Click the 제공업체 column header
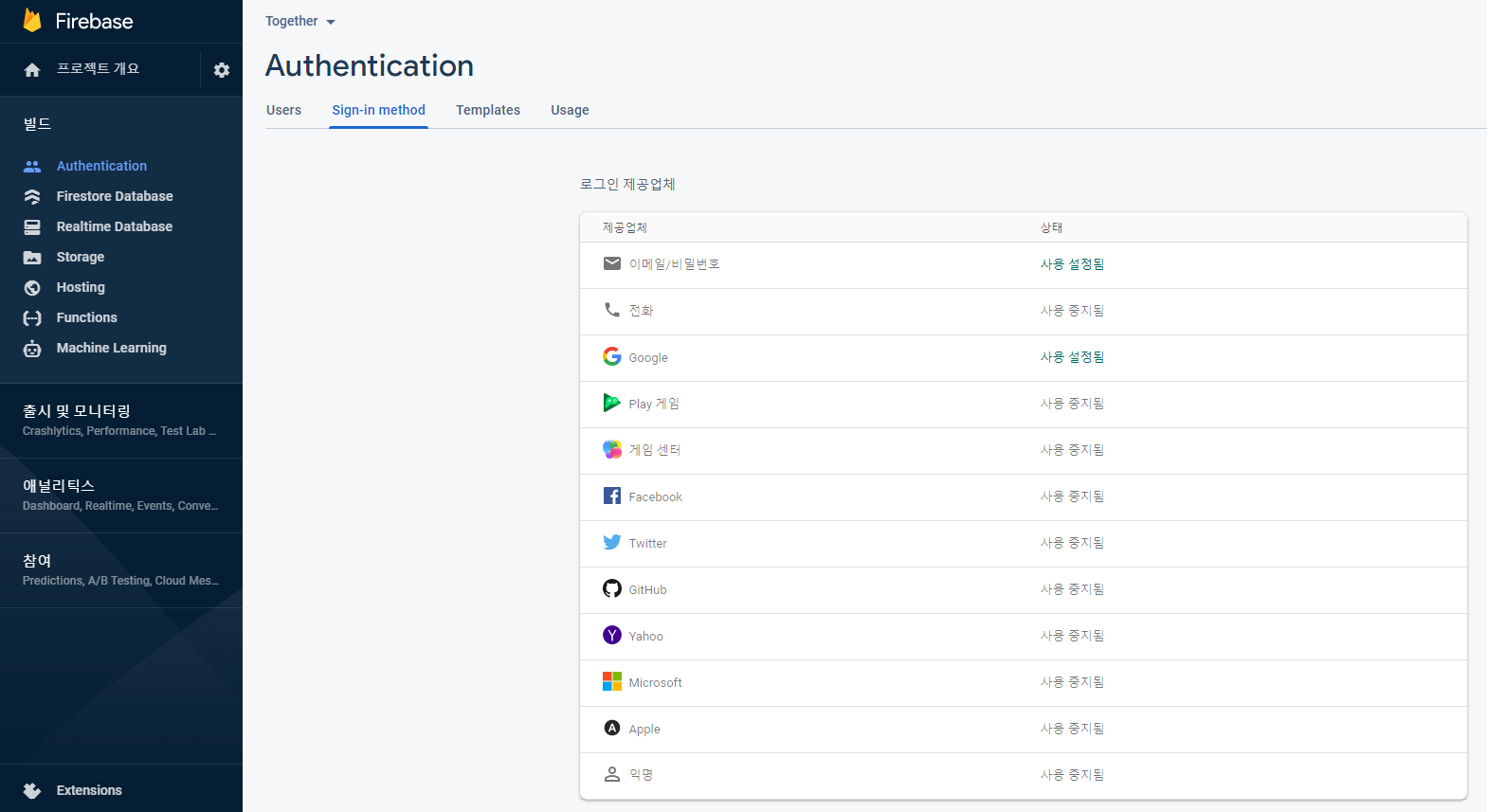 pyautogui.click(x=625, y=227)
